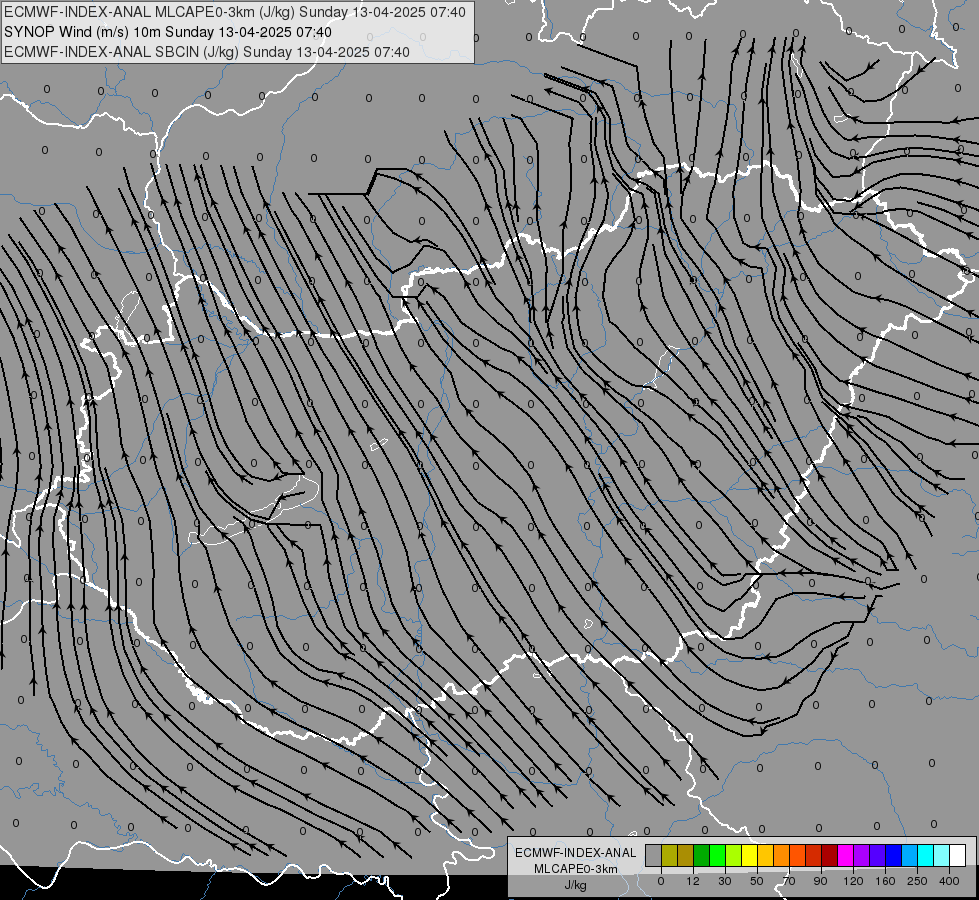Click the legend value 12
Screen dimensions: 979x900
coord(693,881)
